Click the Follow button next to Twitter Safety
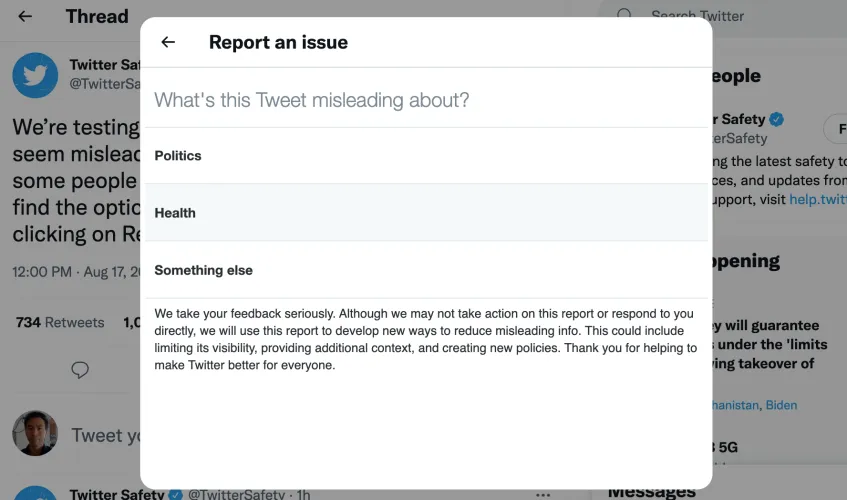Image resolution: width=847 pixels, height=500 pixels. tap(835, 128)
